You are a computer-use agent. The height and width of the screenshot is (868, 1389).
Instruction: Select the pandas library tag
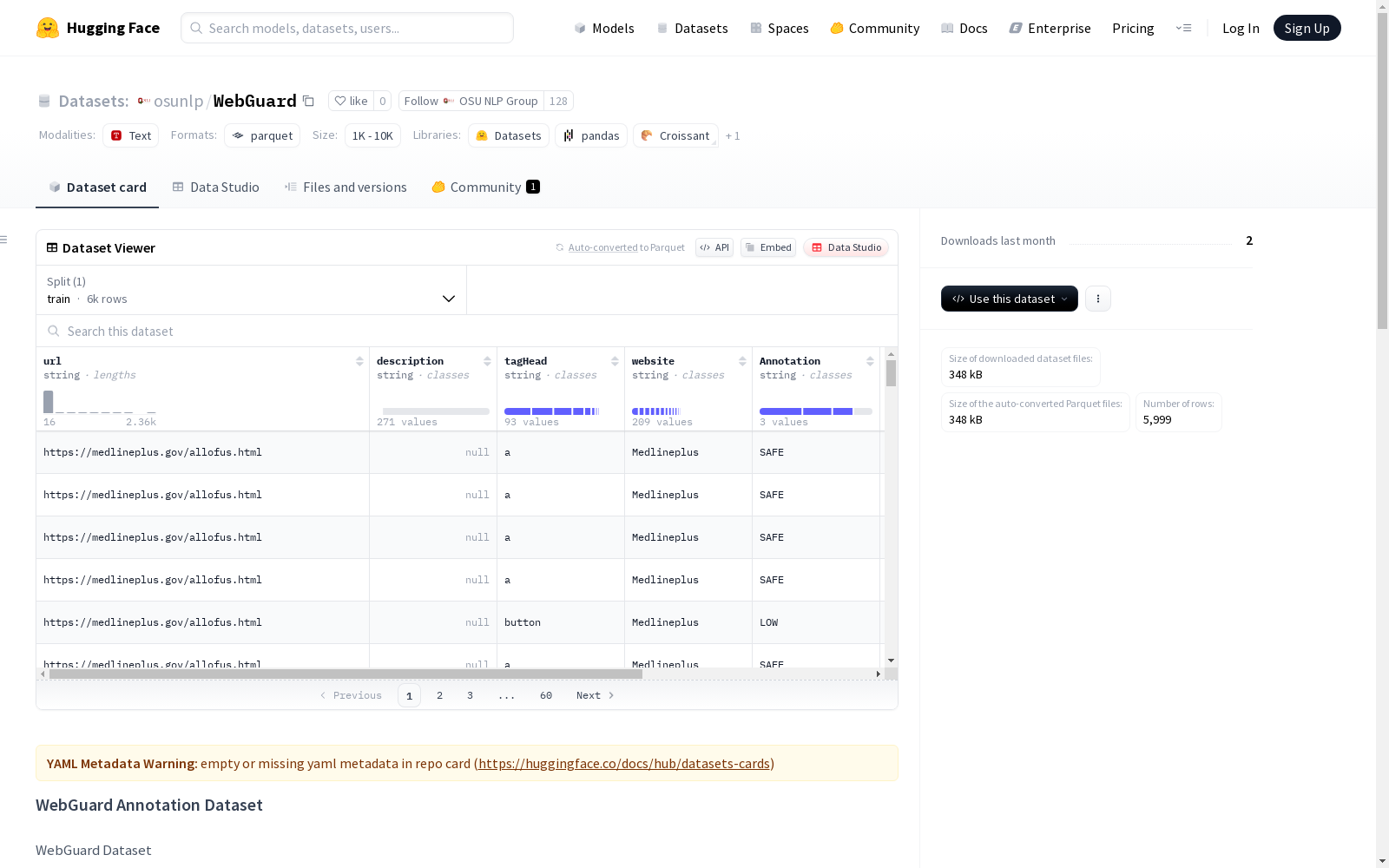[591, 135]
